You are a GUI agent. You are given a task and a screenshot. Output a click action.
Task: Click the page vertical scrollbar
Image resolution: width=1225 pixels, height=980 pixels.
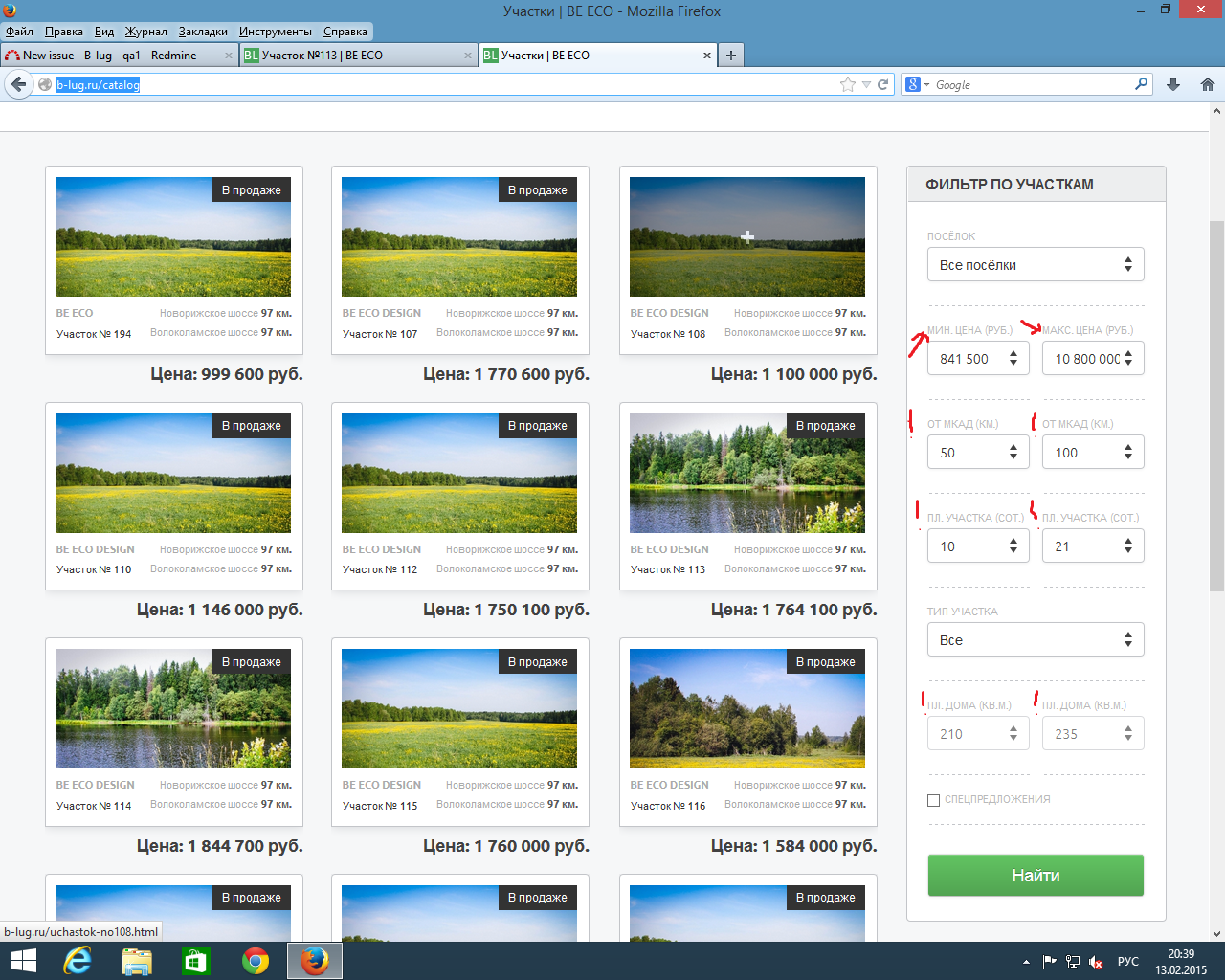click(1216, 383)
